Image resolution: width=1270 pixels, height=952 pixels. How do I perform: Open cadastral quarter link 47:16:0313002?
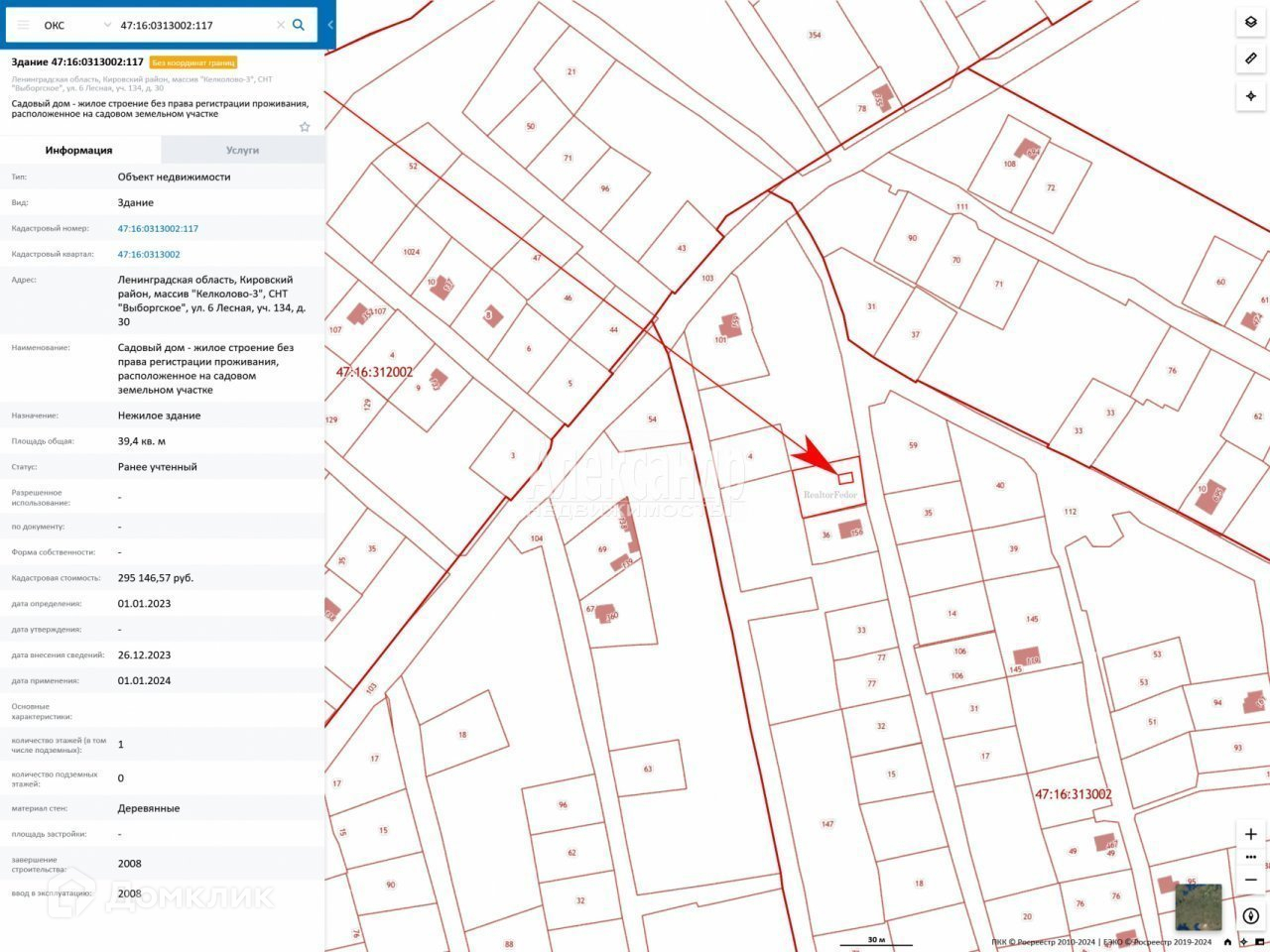tap(149, 254)
